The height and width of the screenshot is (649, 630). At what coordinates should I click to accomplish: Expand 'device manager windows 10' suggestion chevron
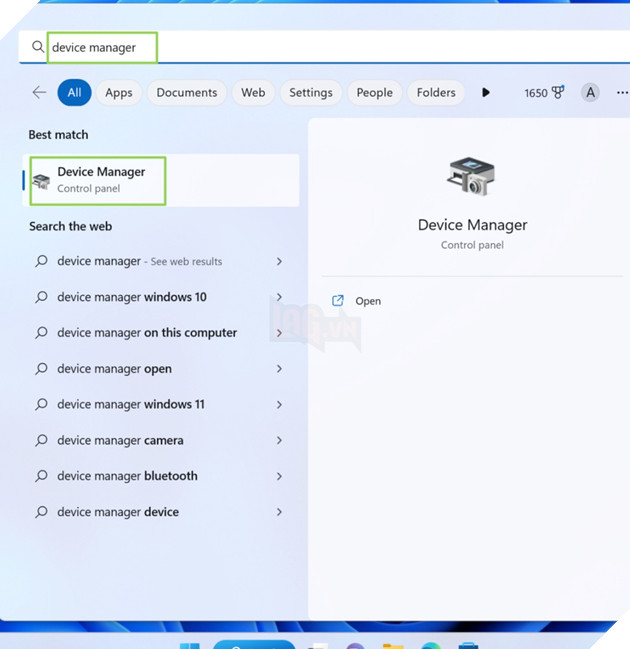click(x=279, y=297)
